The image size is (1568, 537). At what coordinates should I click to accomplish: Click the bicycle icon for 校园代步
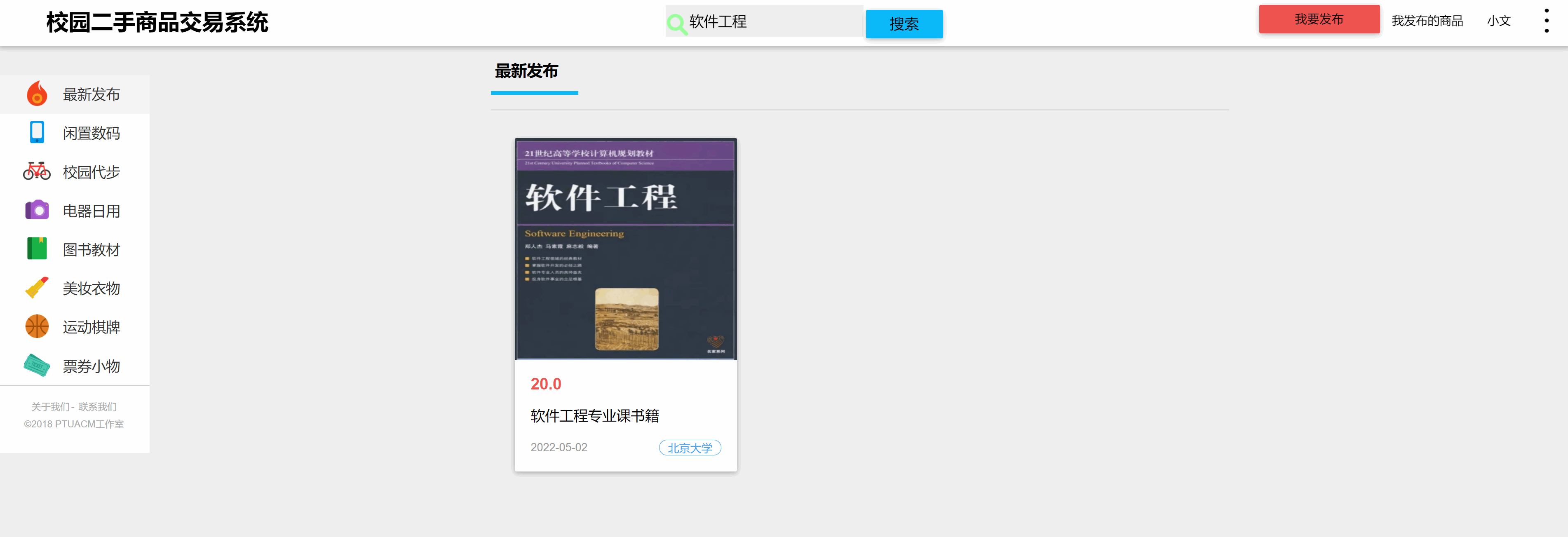[x=37, y=171]
